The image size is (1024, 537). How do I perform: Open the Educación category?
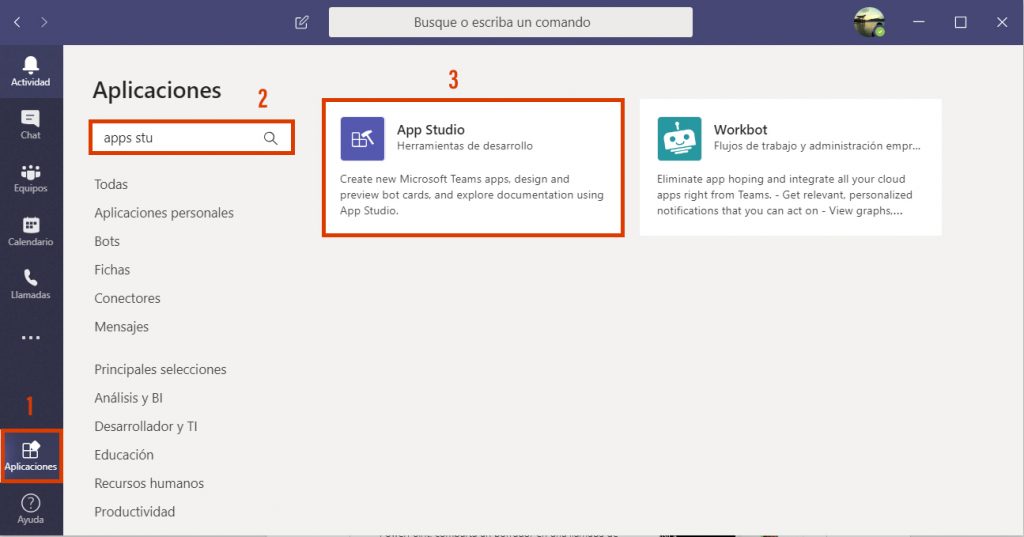124,455
